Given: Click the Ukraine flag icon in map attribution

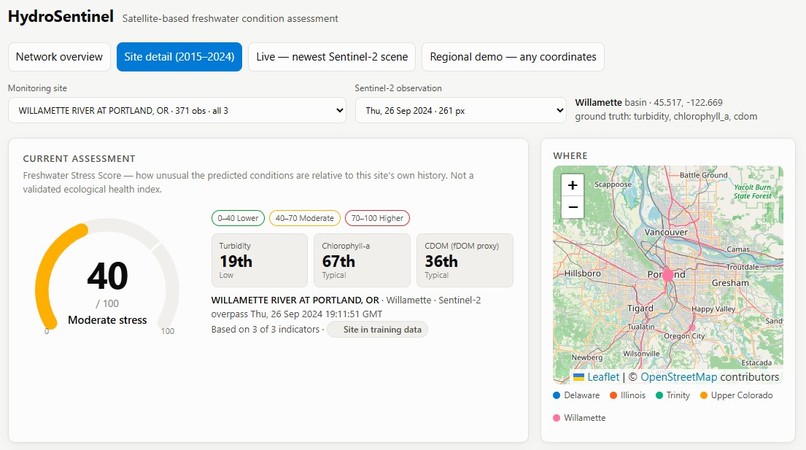Looking at the screenshot, I should pos(579,377).
